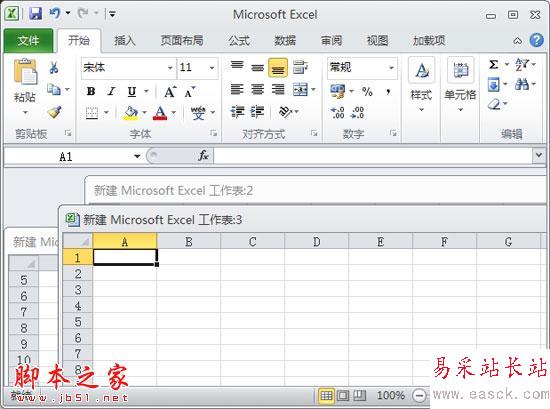Click the Fill Color paint bucket icon
The width and height of the screenshot is (550, 409).
(131, 113)
